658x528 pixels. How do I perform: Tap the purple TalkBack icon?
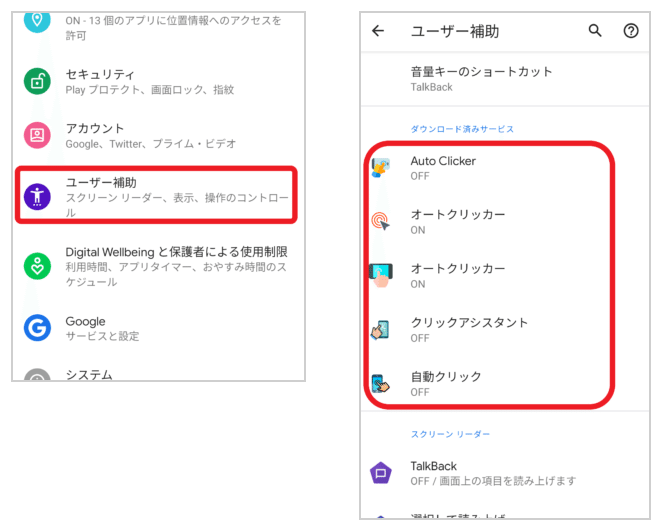(381, 473)
